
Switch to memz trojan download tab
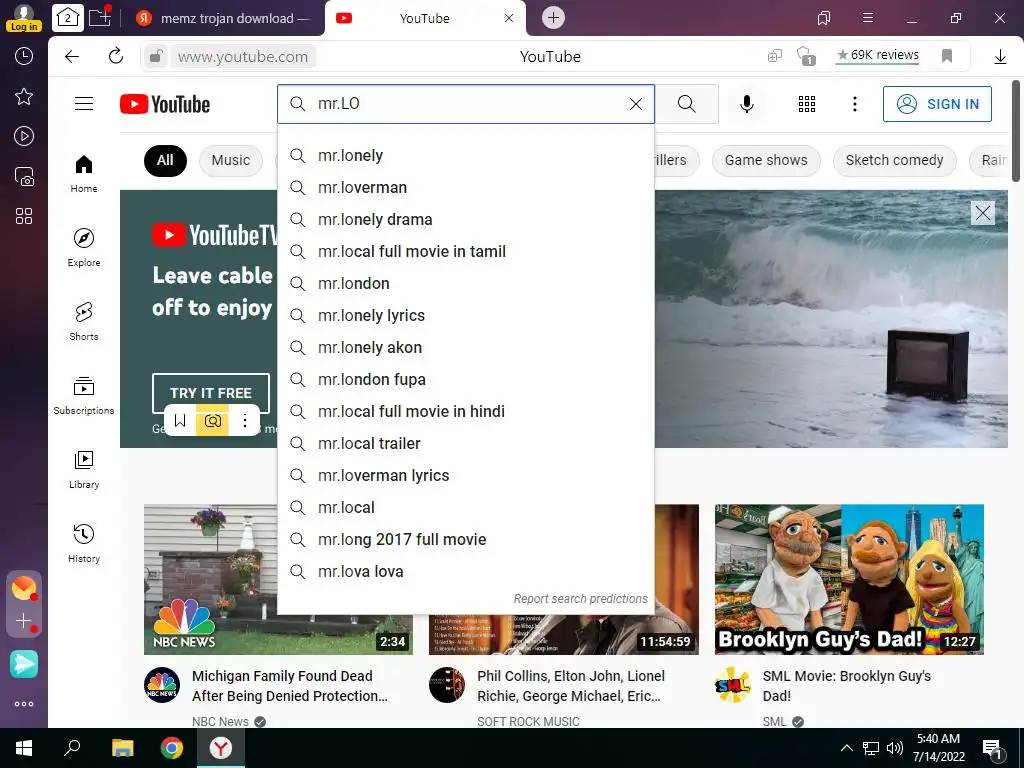(223, 18)
